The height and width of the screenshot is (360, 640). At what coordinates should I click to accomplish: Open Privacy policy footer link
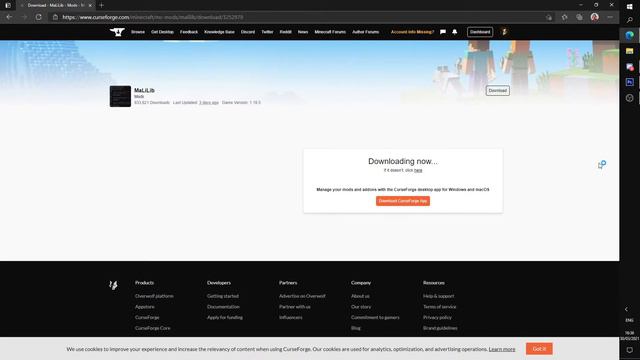(437, 317)
